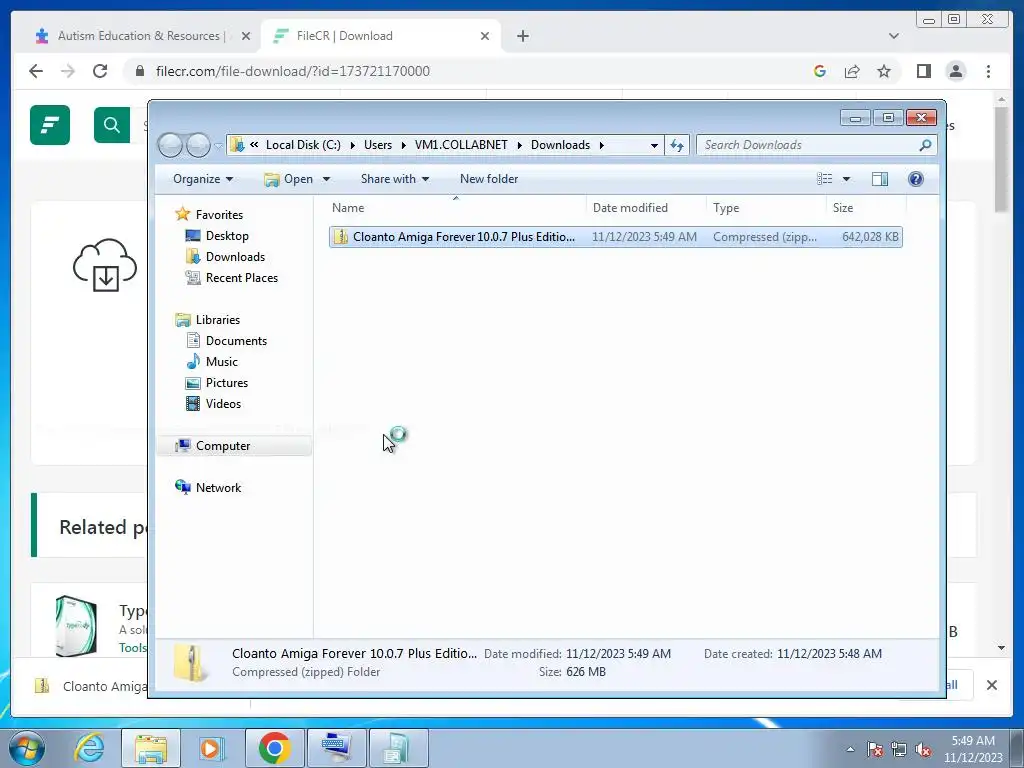The height and width of the screenshot is (768, 1024).
Task: Select the Music library
Action: (221, 361)
